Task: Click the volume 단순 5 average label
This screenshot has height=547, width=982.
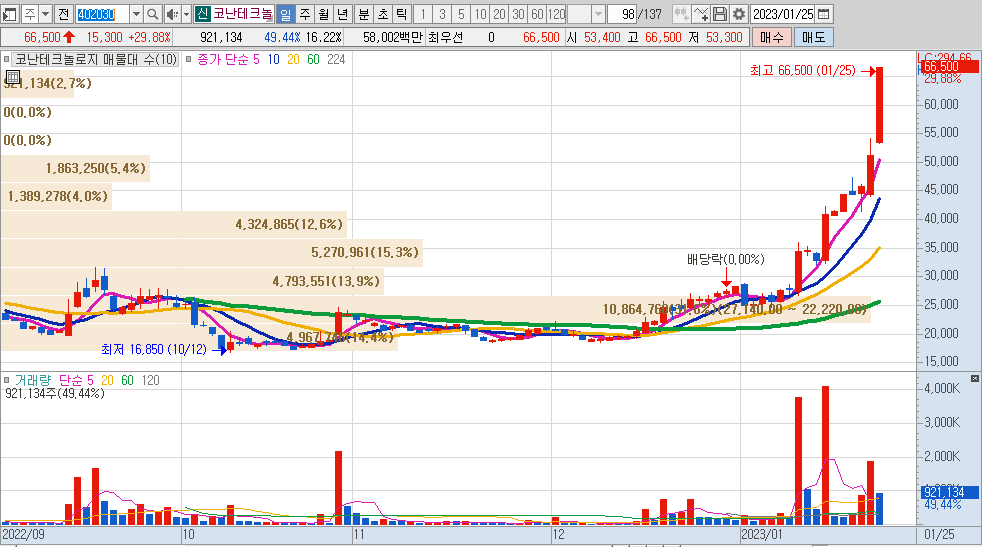Action: coord(76,380)
